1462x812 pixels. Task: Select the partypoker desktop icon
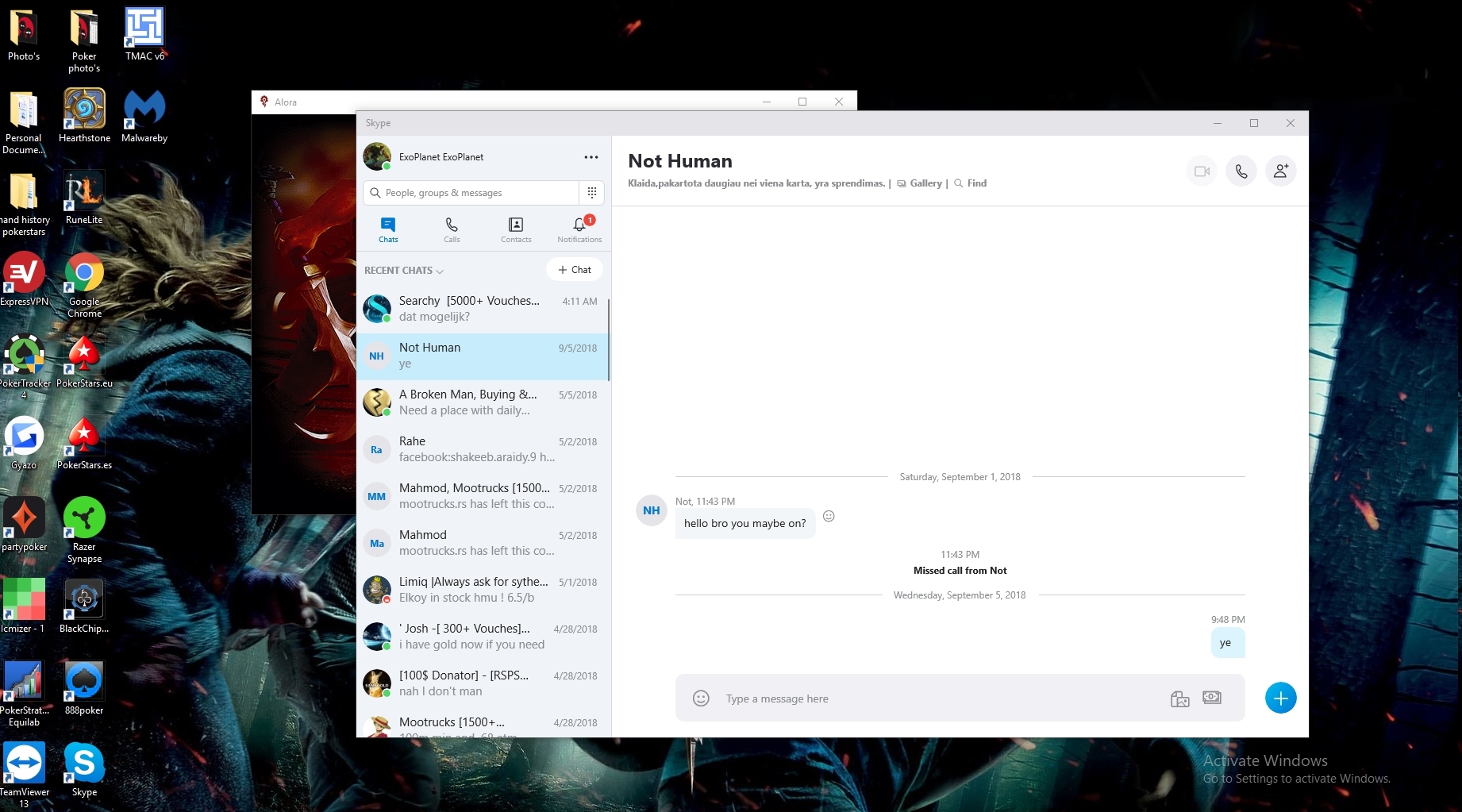tap(24, 525)
